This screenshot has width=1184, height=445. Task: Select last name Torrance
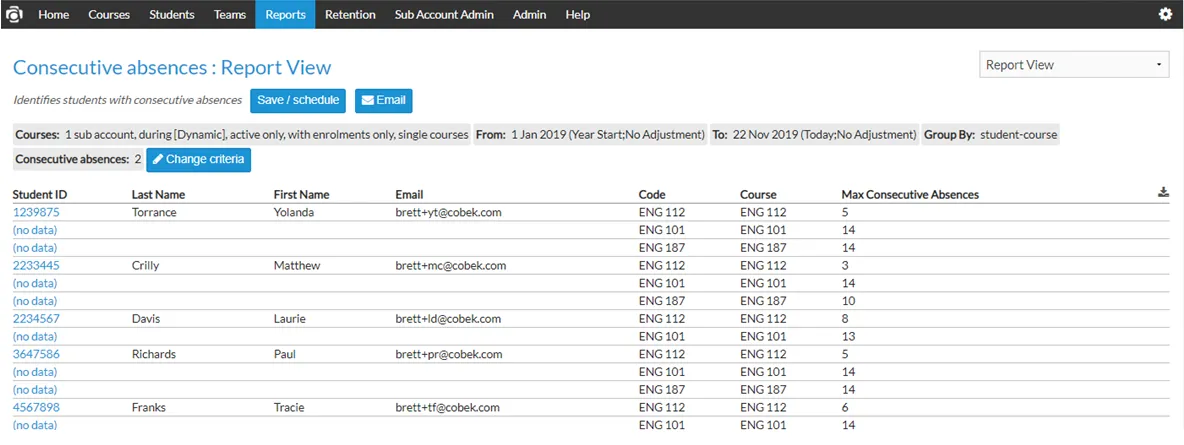(x=154, y=212)
